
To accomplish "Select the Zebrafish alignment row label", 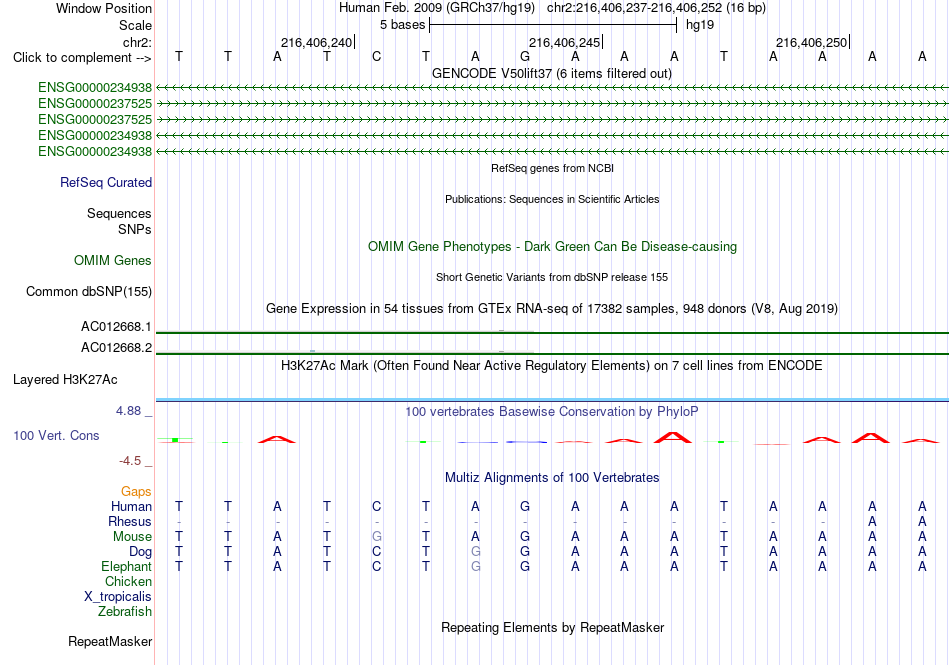I will coord(125,612).
